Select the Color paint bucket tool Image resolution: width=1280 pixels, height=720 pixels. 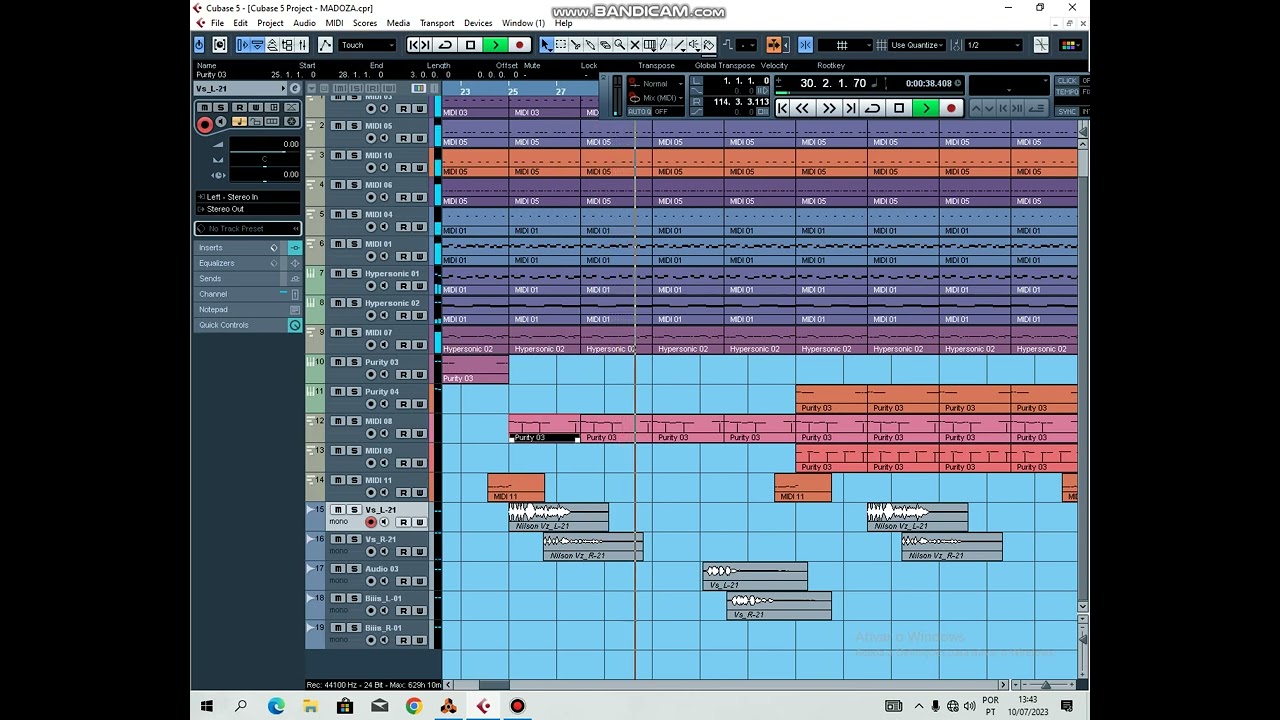point(708,45)
